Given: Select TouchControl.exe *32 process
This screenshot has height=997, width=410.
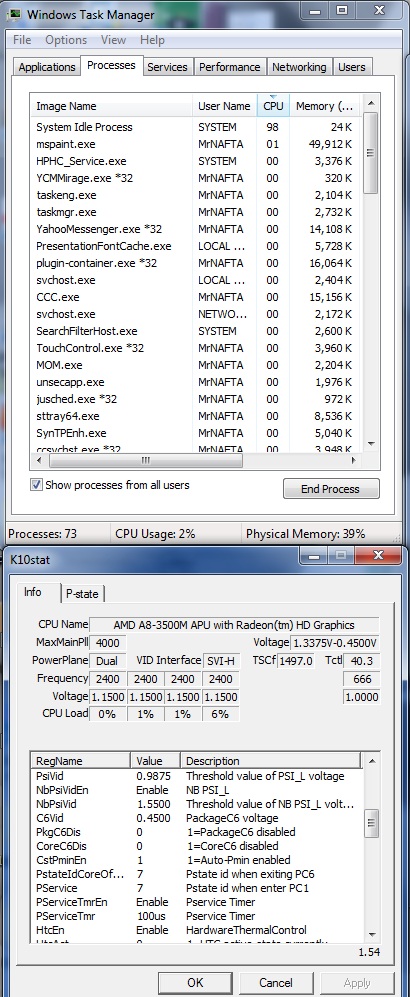Looking at the screenshot, I should point(196,348).
